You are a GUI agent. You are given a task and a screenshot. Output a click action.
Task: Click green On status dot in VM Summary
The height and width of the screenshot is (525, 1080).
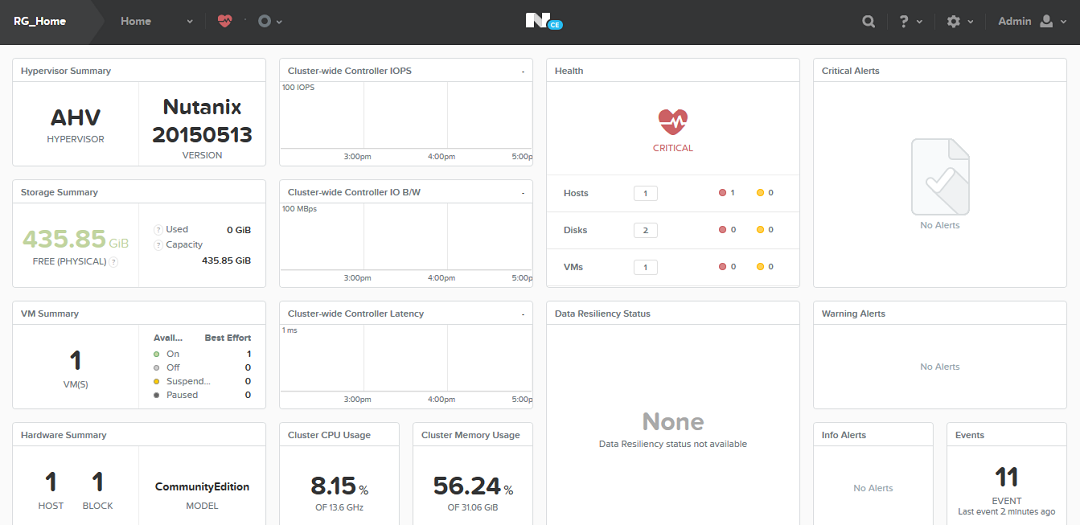coord(157,354)
